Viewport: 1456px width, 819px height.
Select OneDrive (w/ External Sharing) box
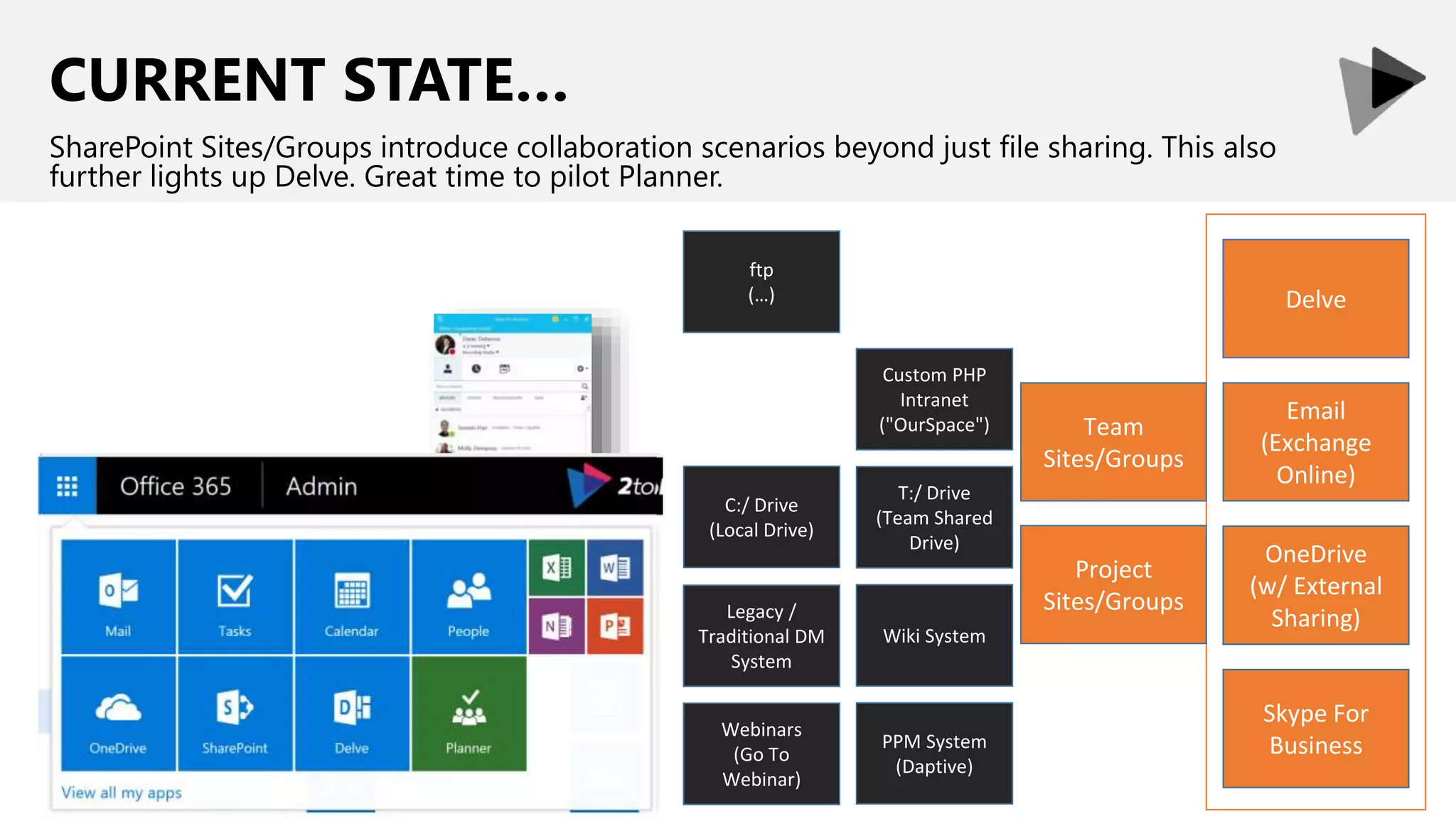point(1316,585)
